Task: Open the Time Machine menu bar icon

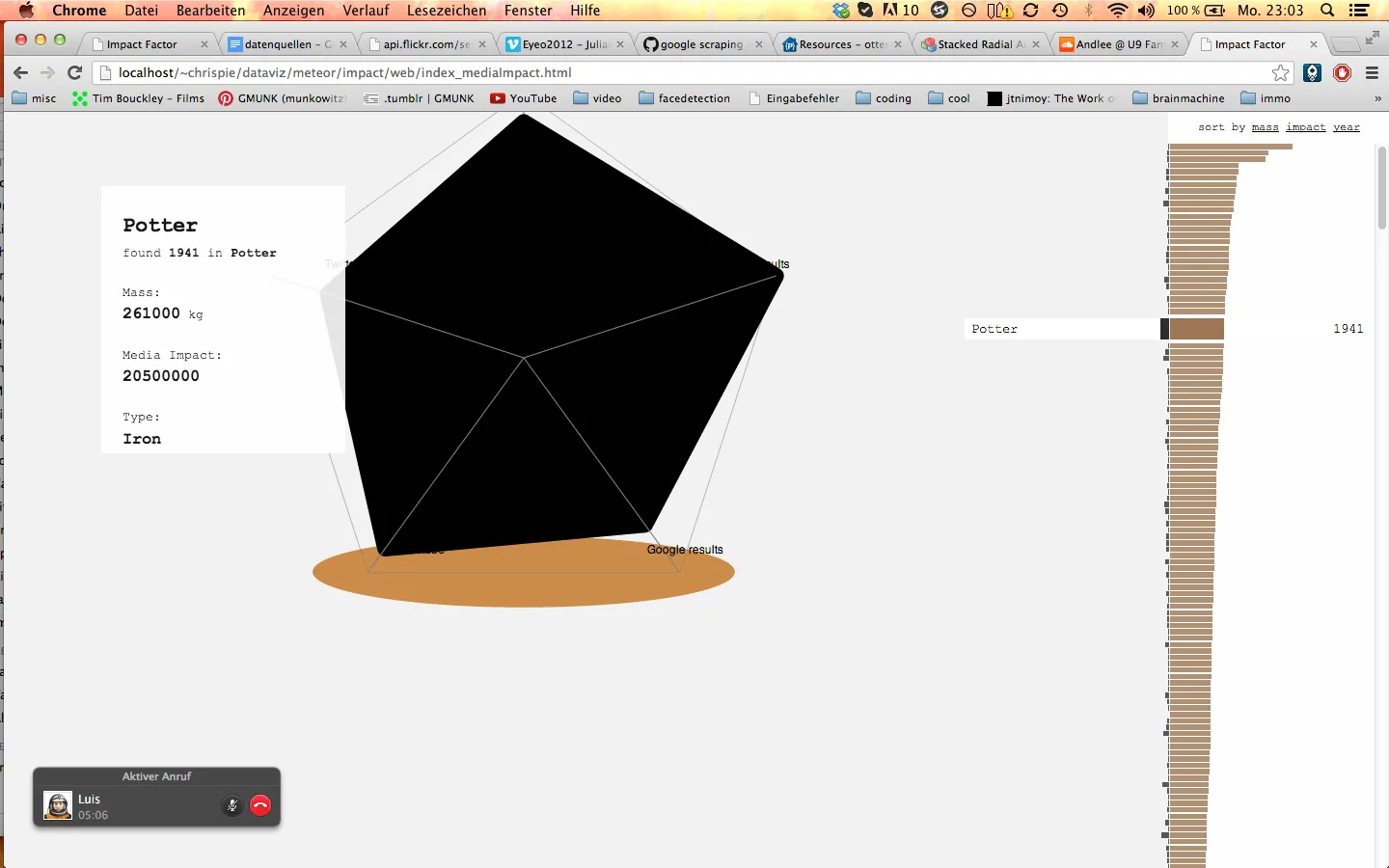Action: (x=1060, y=11)
